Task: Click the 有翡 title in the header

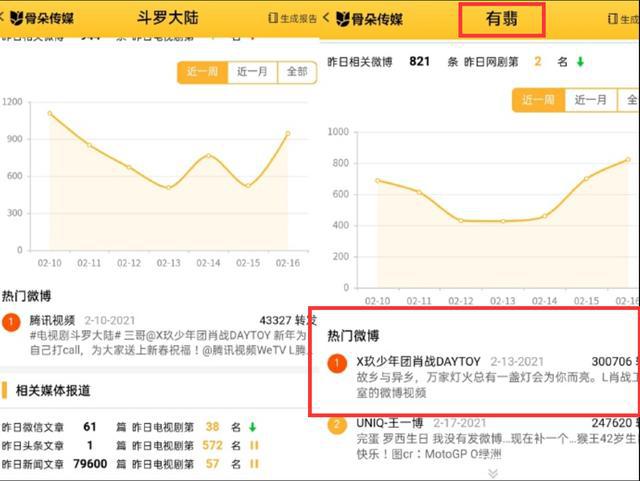Action: pyautogui.click(x=502, y=18)
